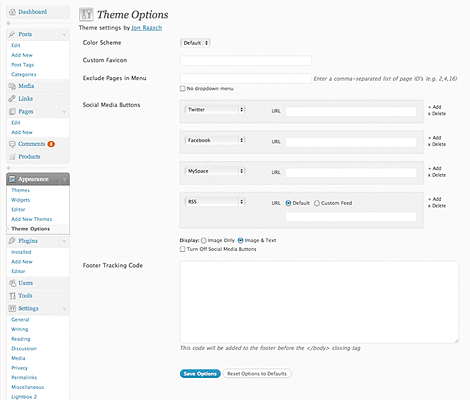Focus the Twitter URL input field
The width and height of the screenshot is (470, 400).
point(351,111)
